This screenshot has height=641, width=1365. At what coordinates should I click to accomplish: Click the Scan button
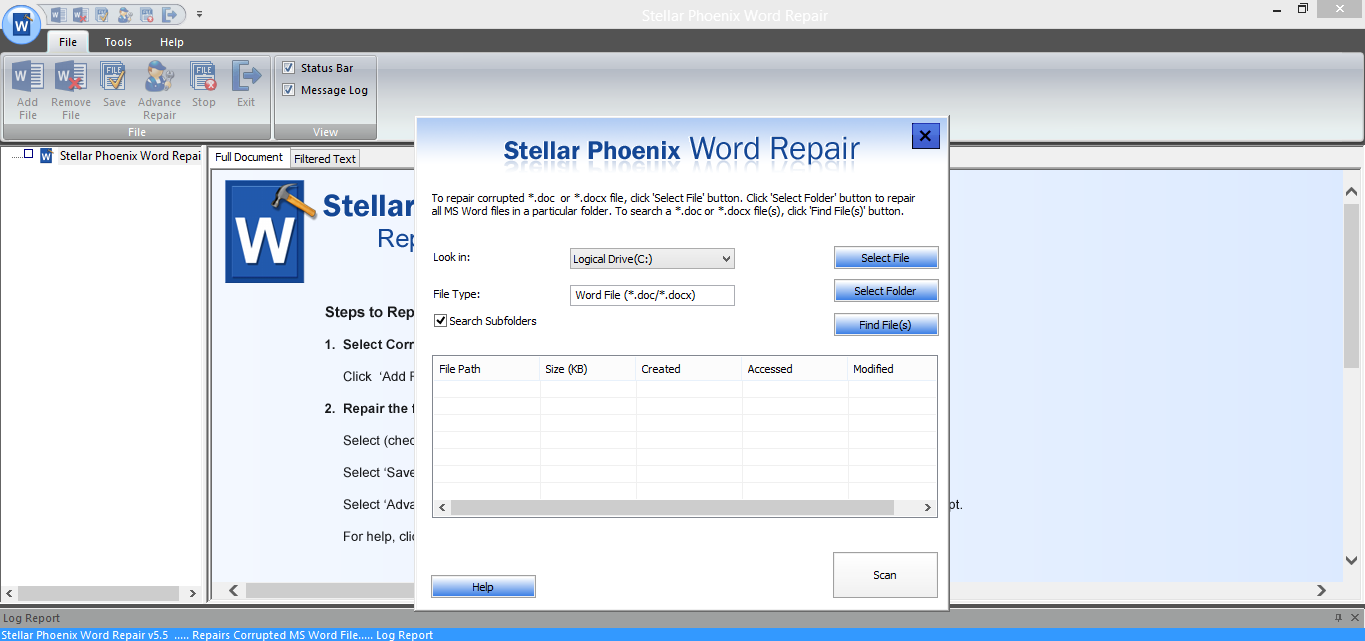click(885, 575)
